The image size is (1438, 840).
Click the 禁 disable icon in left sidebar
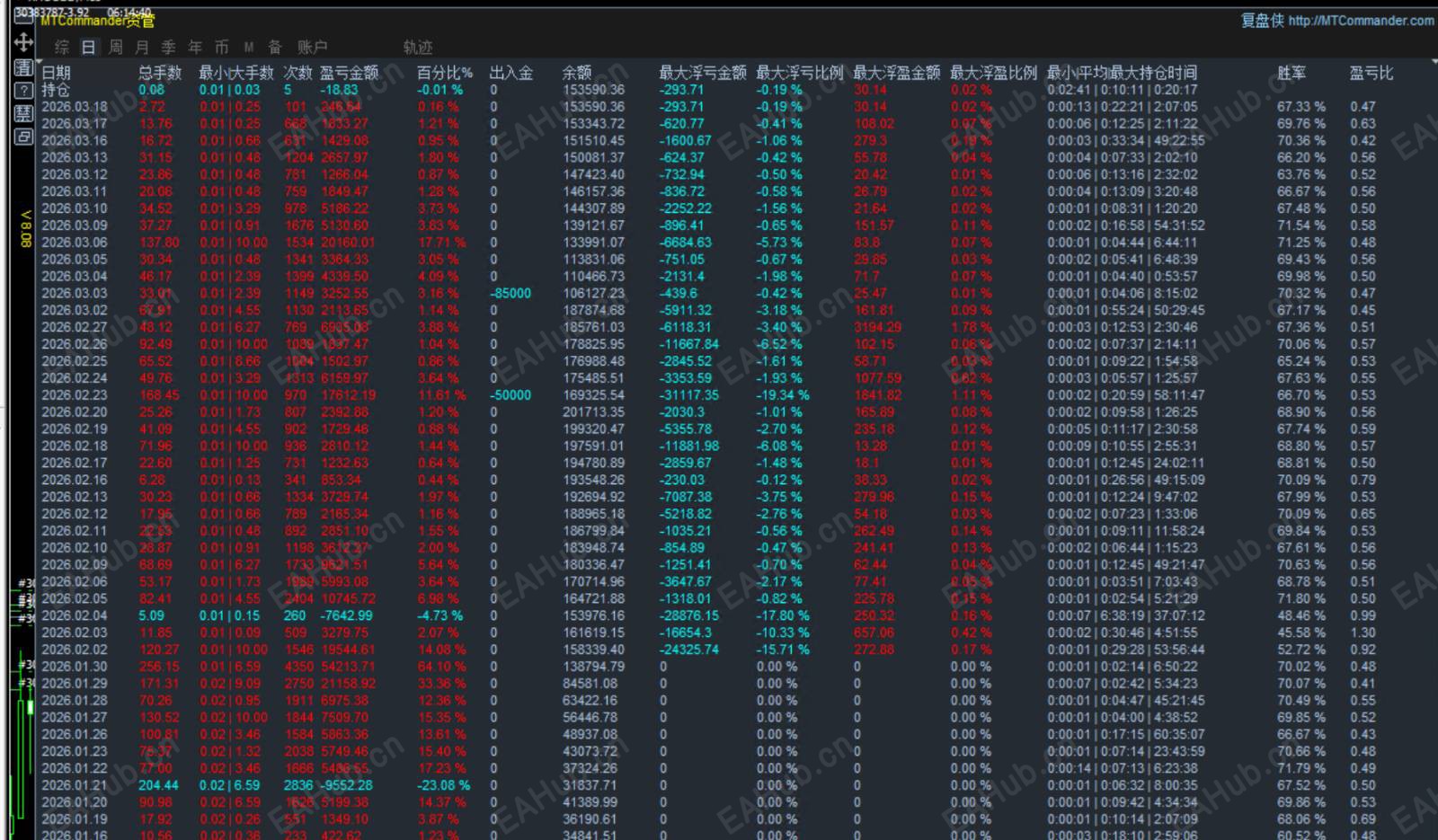[x=23, y=113]
